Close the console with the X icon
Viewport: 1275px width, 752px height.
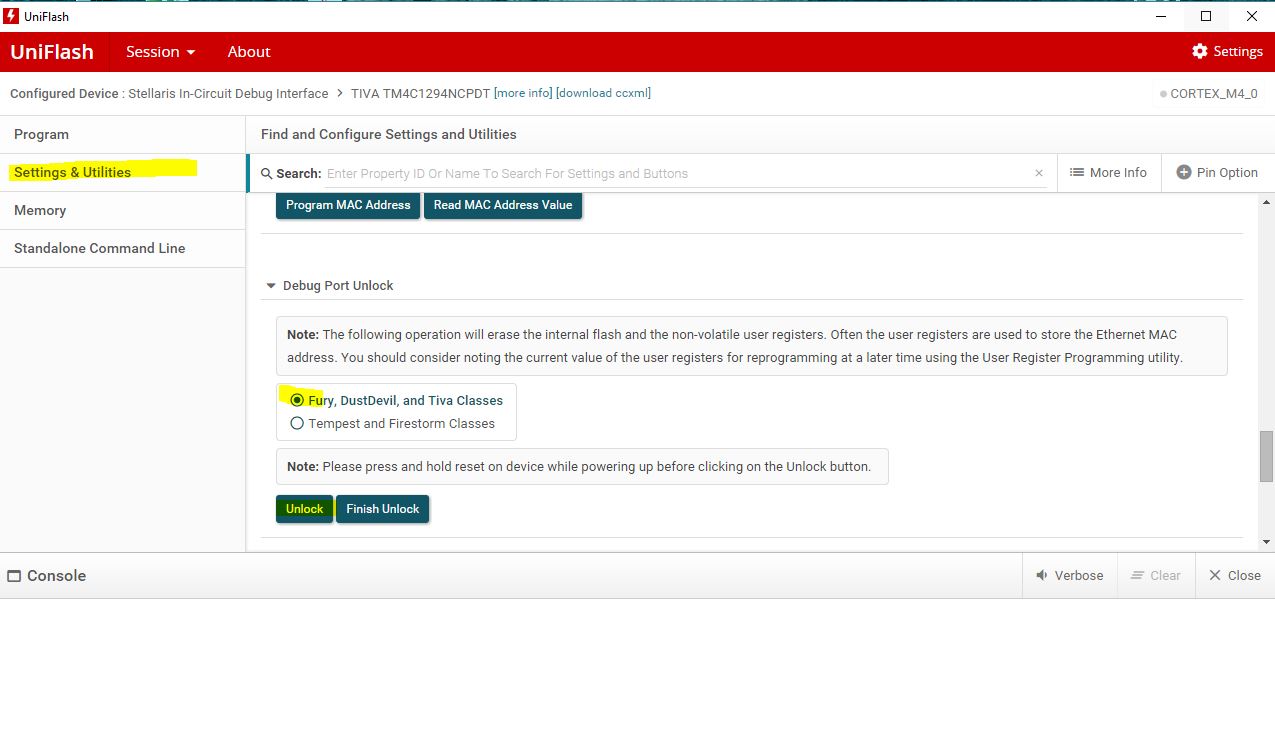(x=1215, y=575)
